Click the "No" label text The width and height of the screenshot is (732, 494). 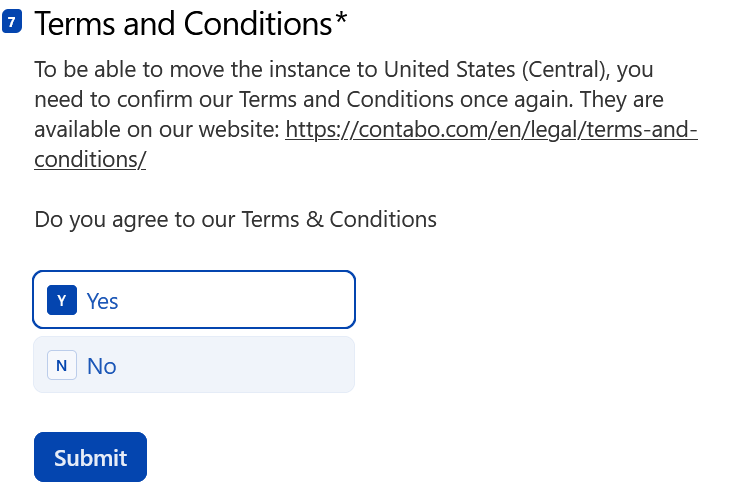(x=102, y=367)
